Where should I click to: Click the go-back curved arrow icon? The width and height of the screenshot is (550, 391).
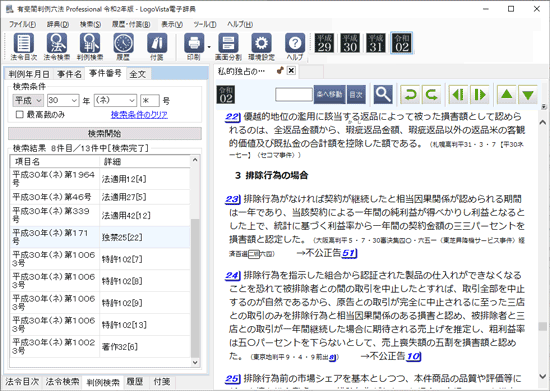(x=410, y=94)
